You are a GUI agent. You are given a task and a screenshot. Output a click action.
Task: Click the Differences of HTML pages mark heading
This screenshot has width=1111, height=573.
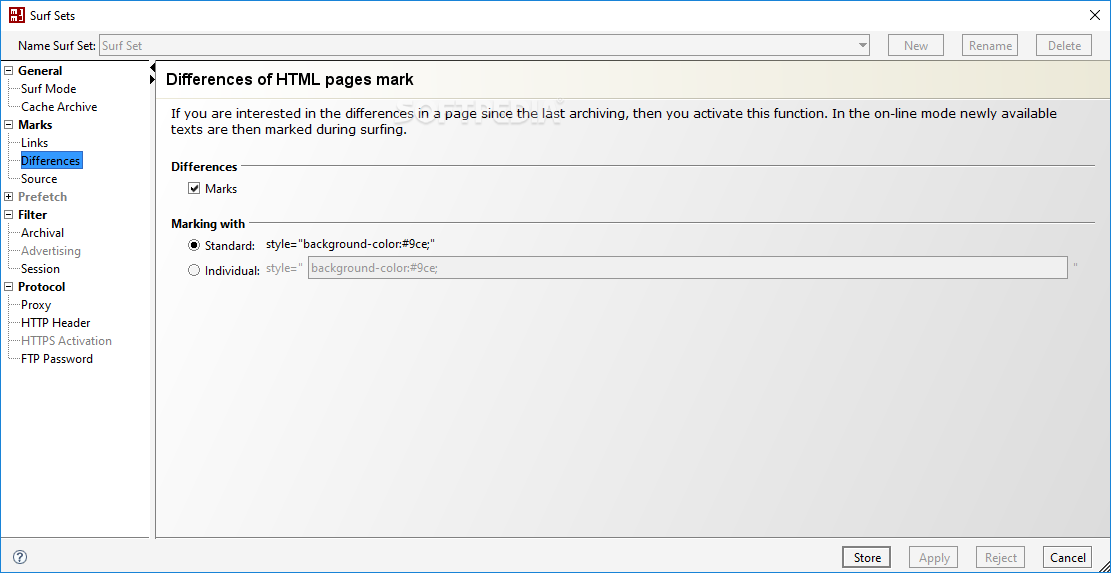290,79
